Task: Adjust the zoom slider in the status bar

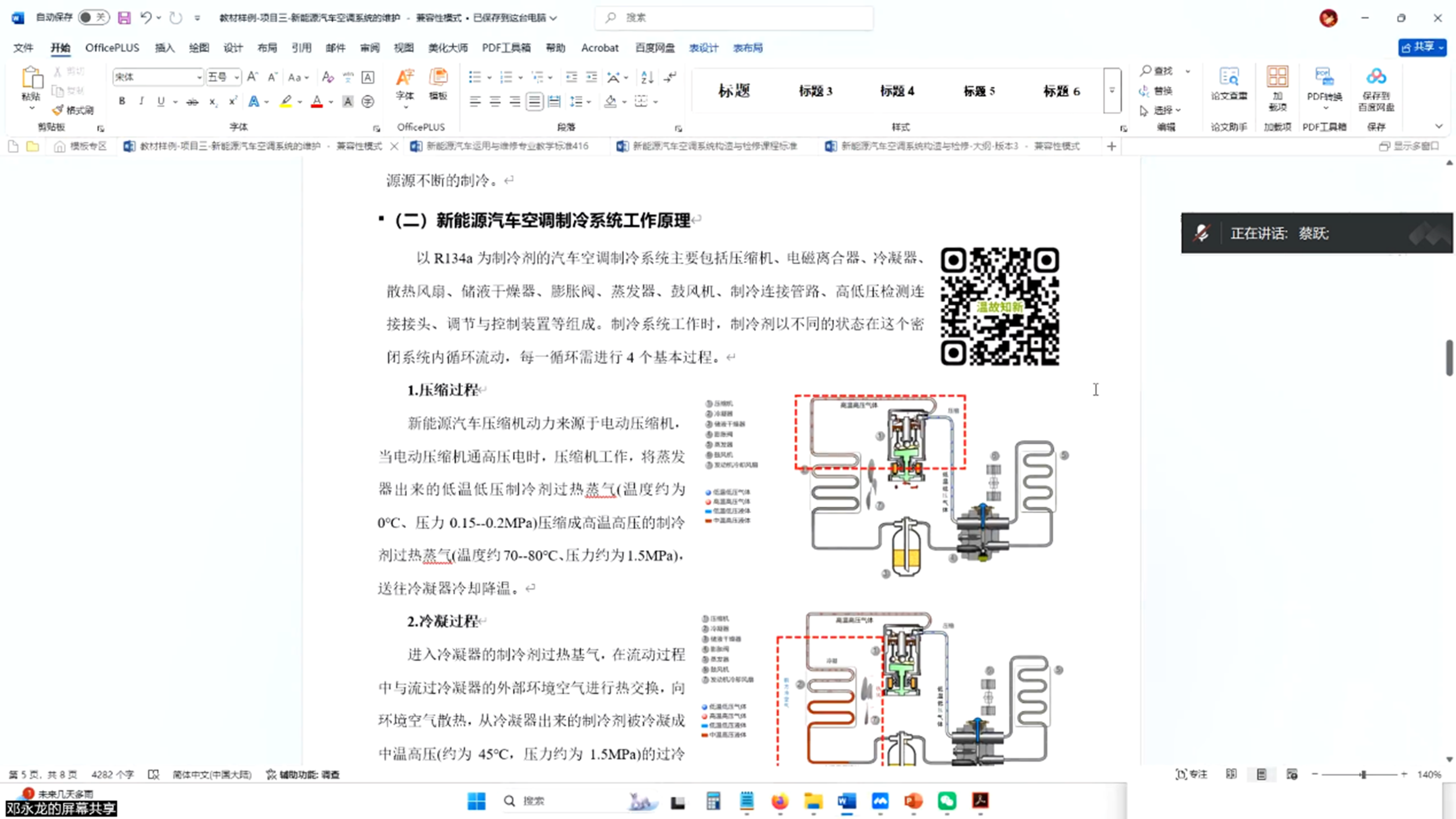Action: click(x=1363, y=774)
